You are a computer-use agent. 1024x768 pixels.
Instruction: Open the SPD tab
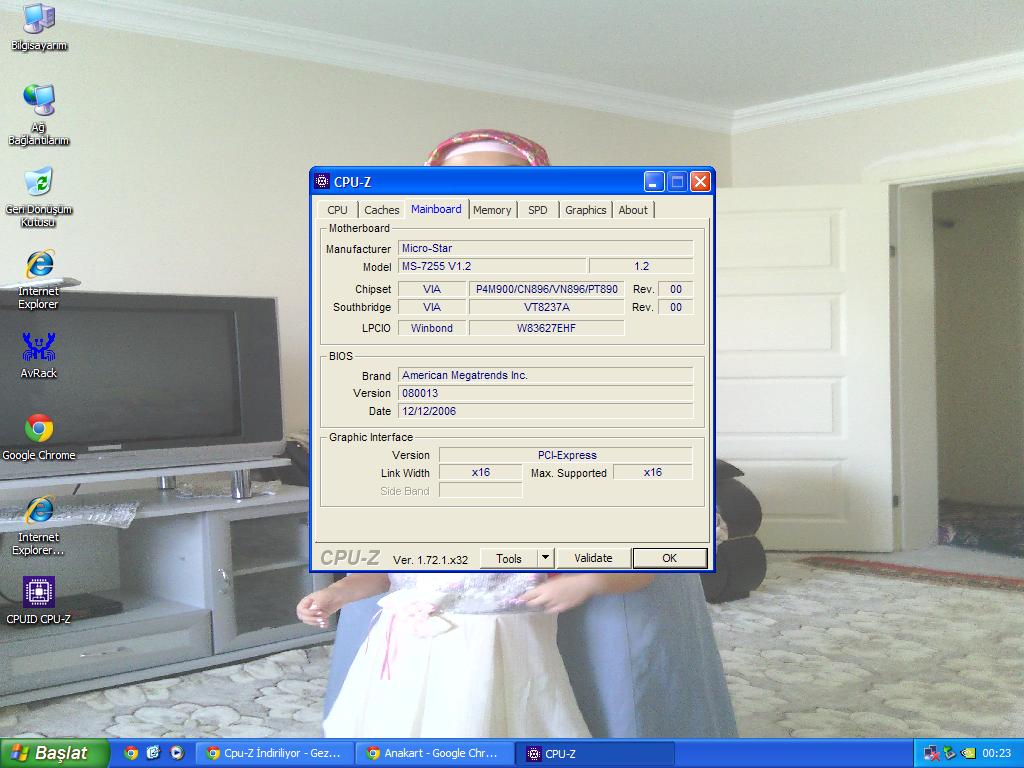click(x=538, y=210)
